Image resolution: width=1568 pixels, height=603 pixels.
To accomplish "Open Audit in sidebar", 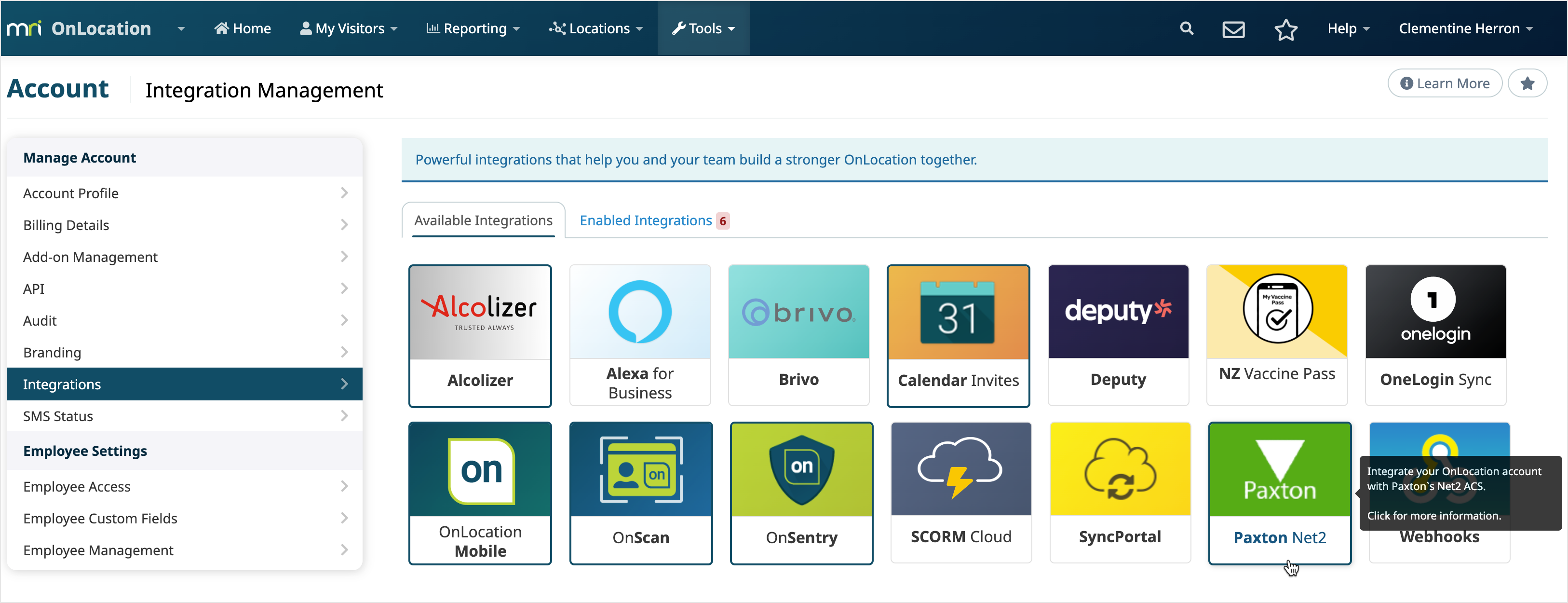I will click(185, 320).
